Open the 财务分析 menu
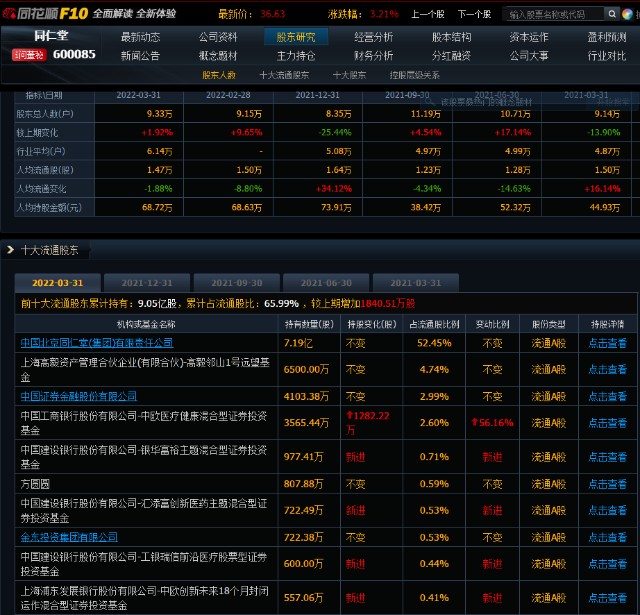 [373, 56]
